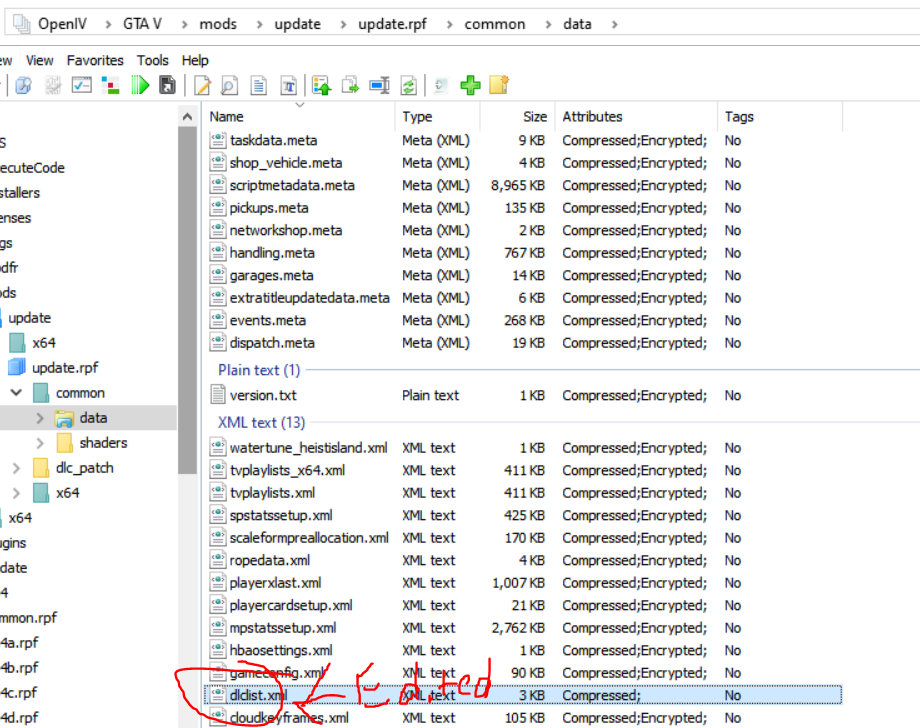Collapse the common folder in tree
Viewport: 920px width, 728px height.
(16, 393)
